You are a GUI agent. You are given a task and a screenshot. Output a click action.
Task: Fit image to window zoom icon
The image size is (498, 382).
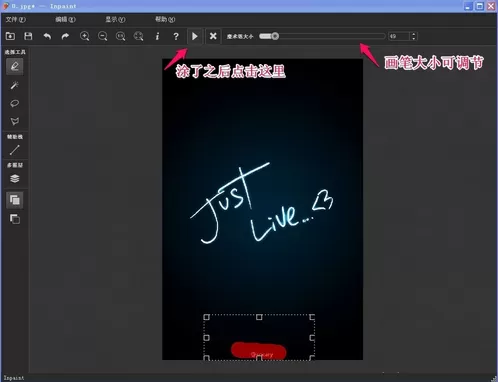click(x=139, y=36)
